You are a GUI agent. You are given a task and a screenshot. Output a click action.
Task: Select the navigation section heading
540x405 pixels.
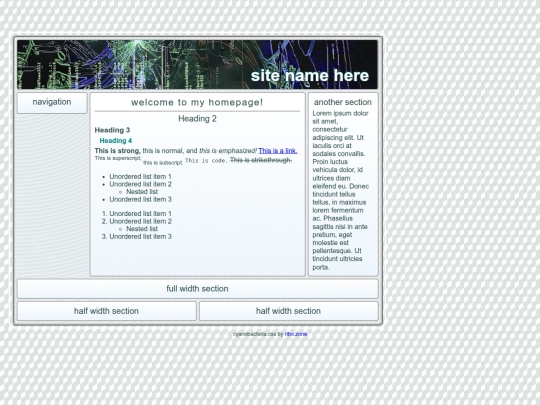pyautogui.click(x=52, y=102)
